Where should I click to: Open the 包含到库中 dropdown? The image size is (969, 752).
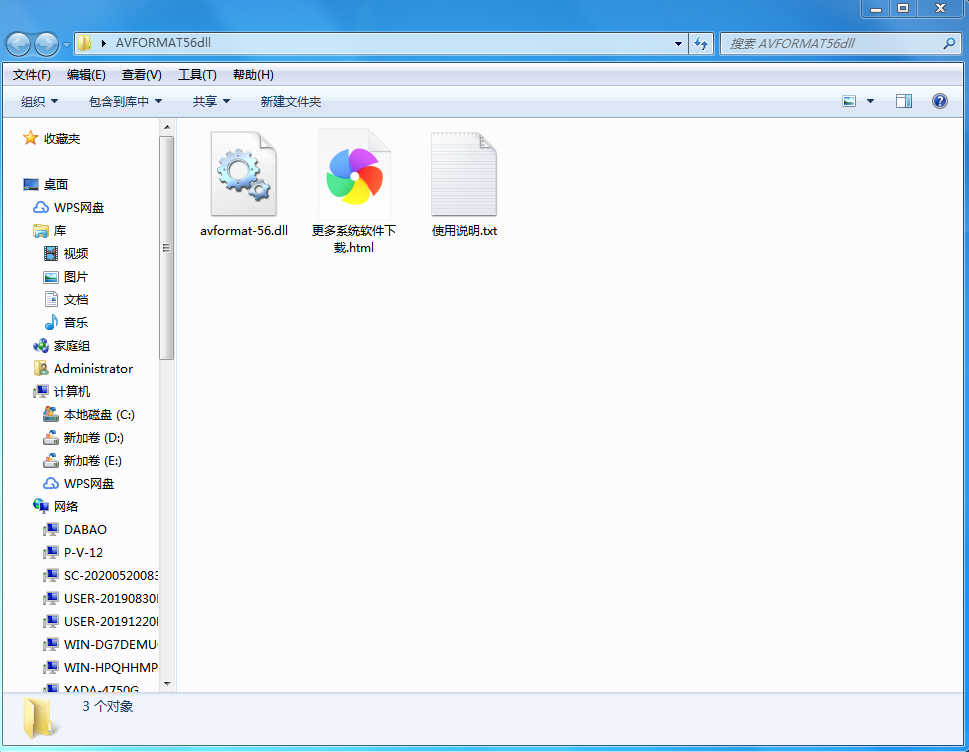125,101
